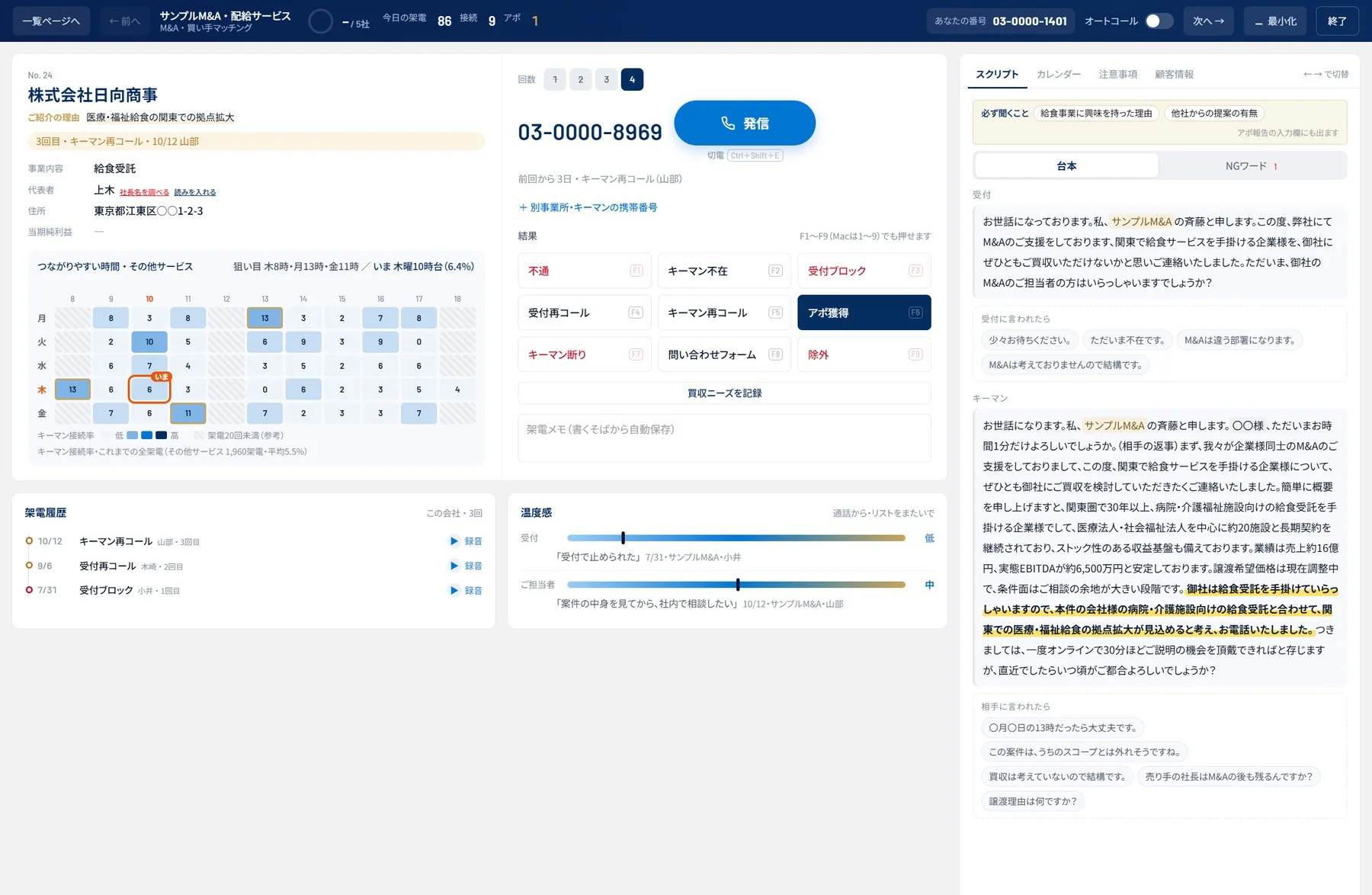Adjust the ご担当者 temperature slider
This screenshot has width=1372, height=895.
click(x=736, y=585)
